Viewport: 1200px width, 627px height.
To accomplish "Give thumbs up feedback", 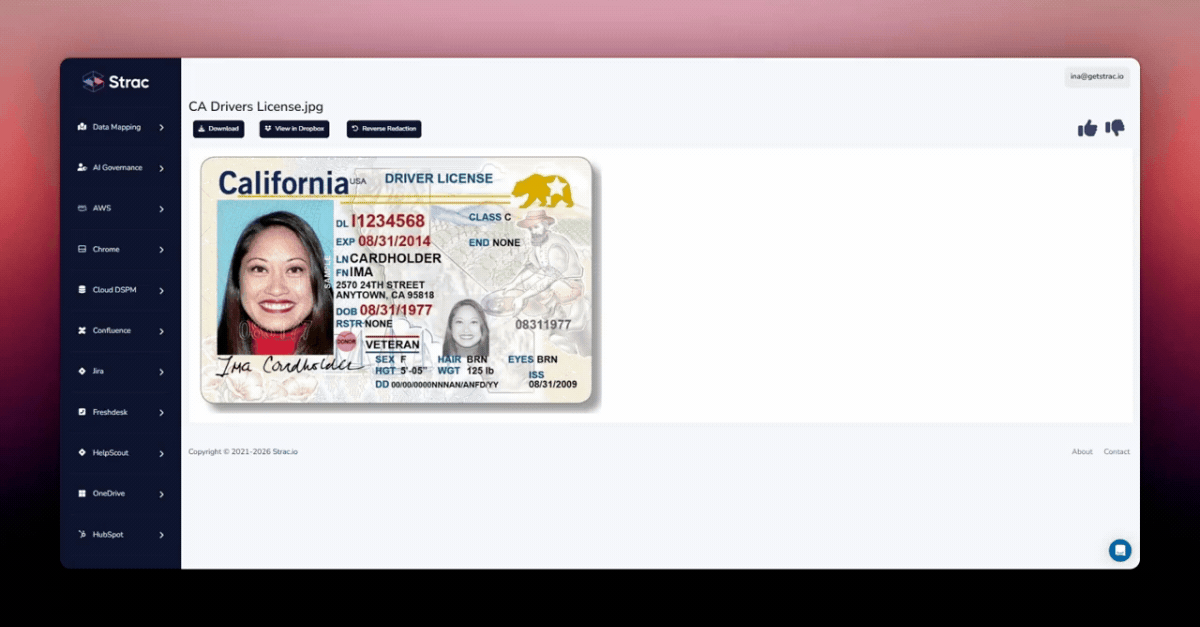I will click(1087, 128).
